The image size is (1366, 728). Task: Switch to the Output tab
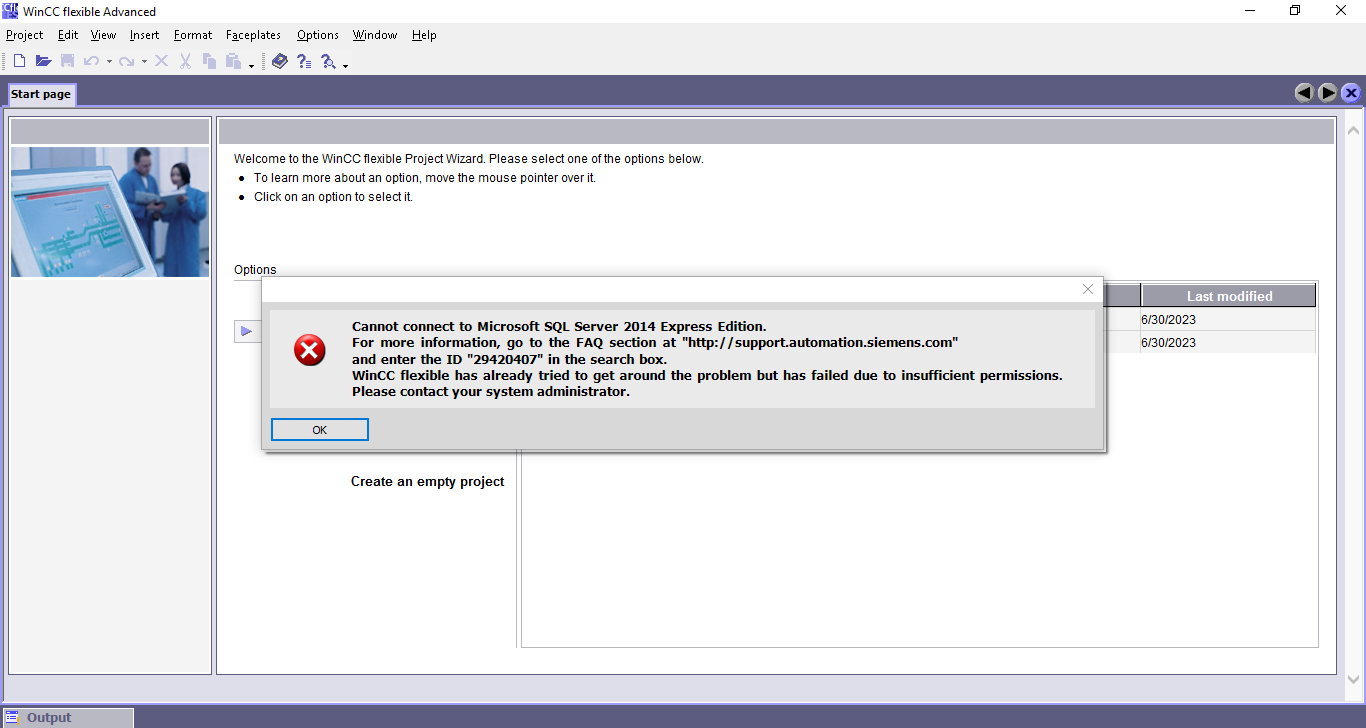point(67,717)
